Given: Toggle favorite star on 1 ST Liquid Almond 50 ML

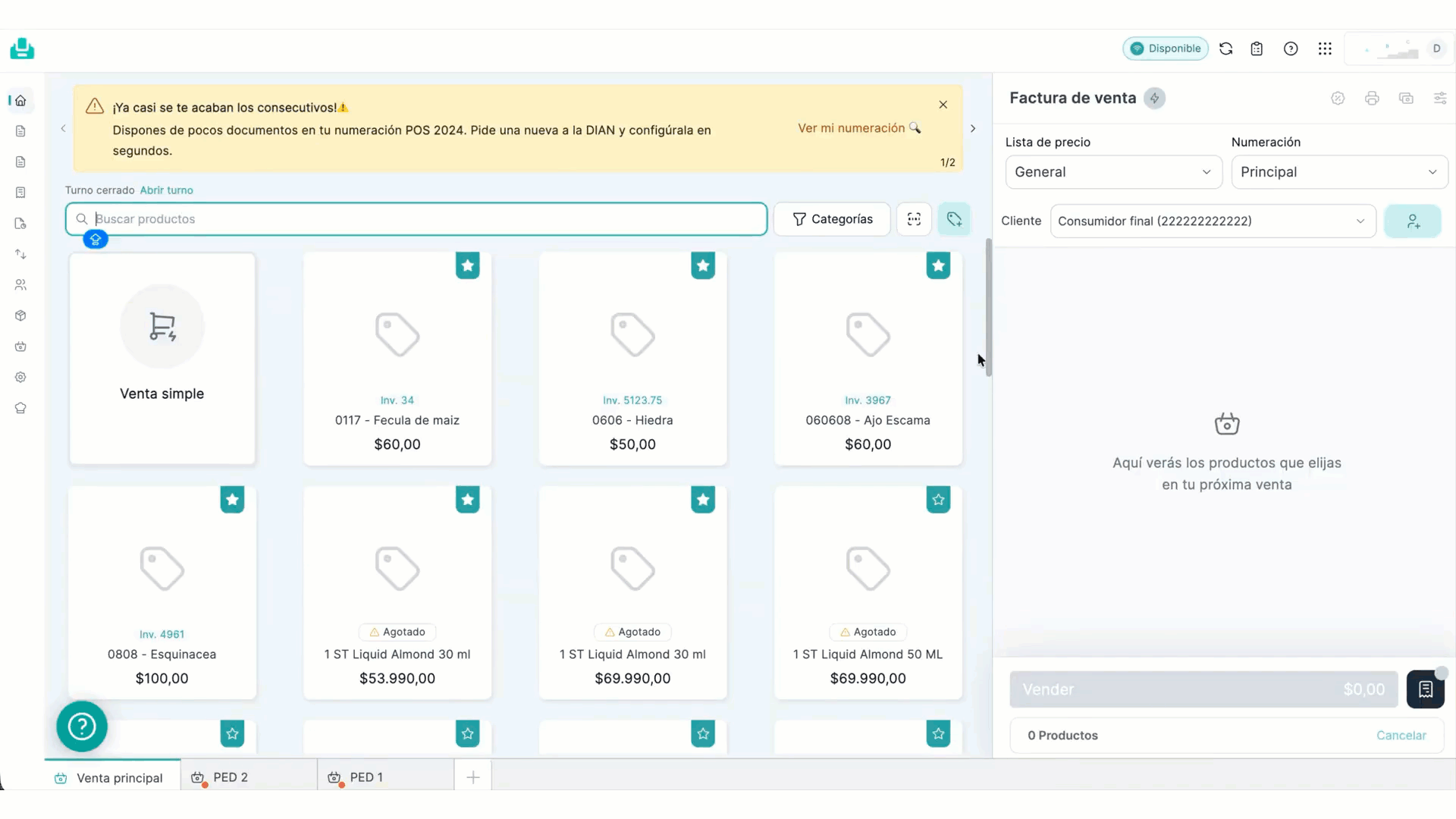Looking at the screenshot, I should click(938, 500).
